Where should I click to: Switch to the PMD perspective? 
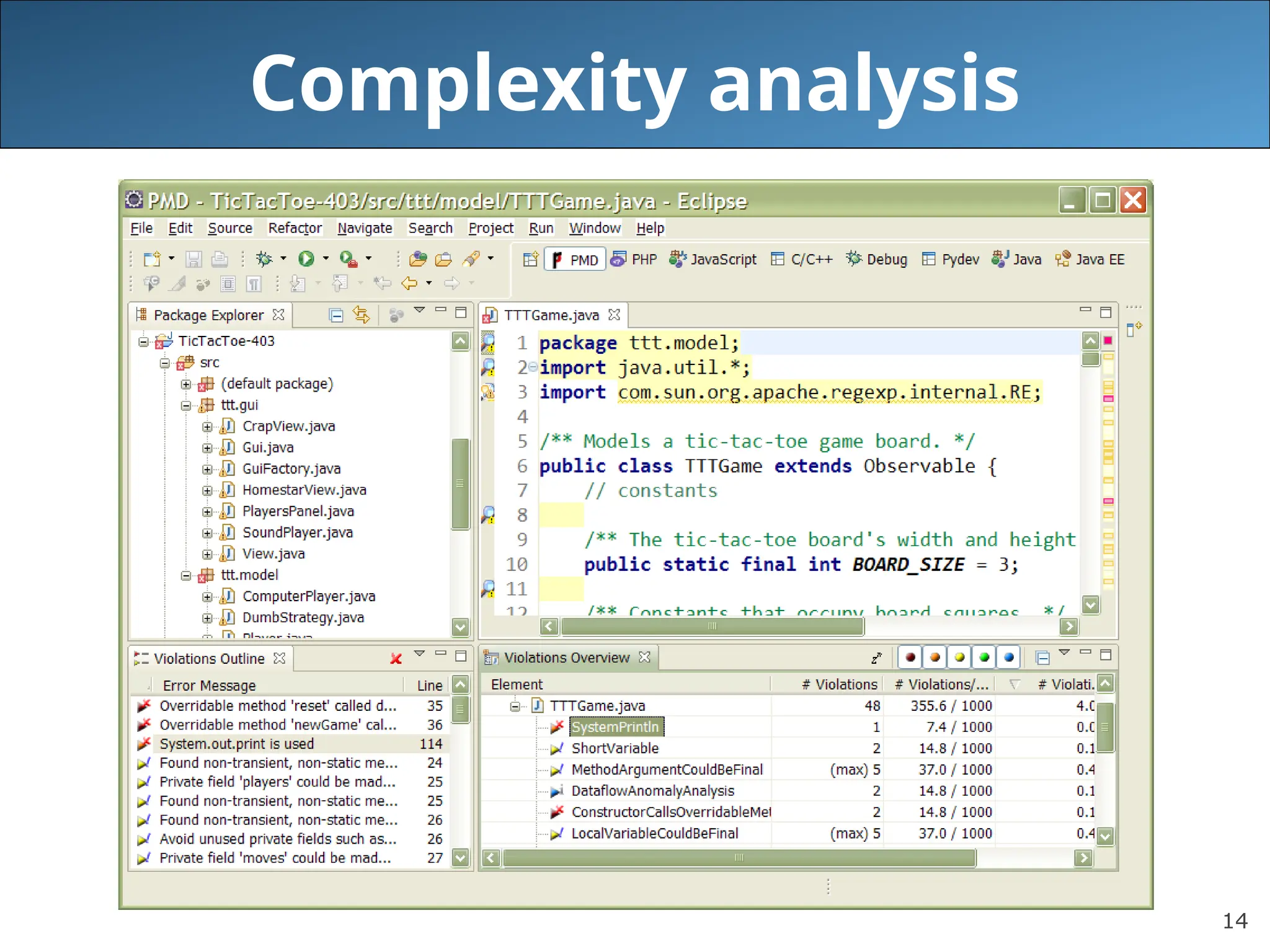(x=575, y=259)
